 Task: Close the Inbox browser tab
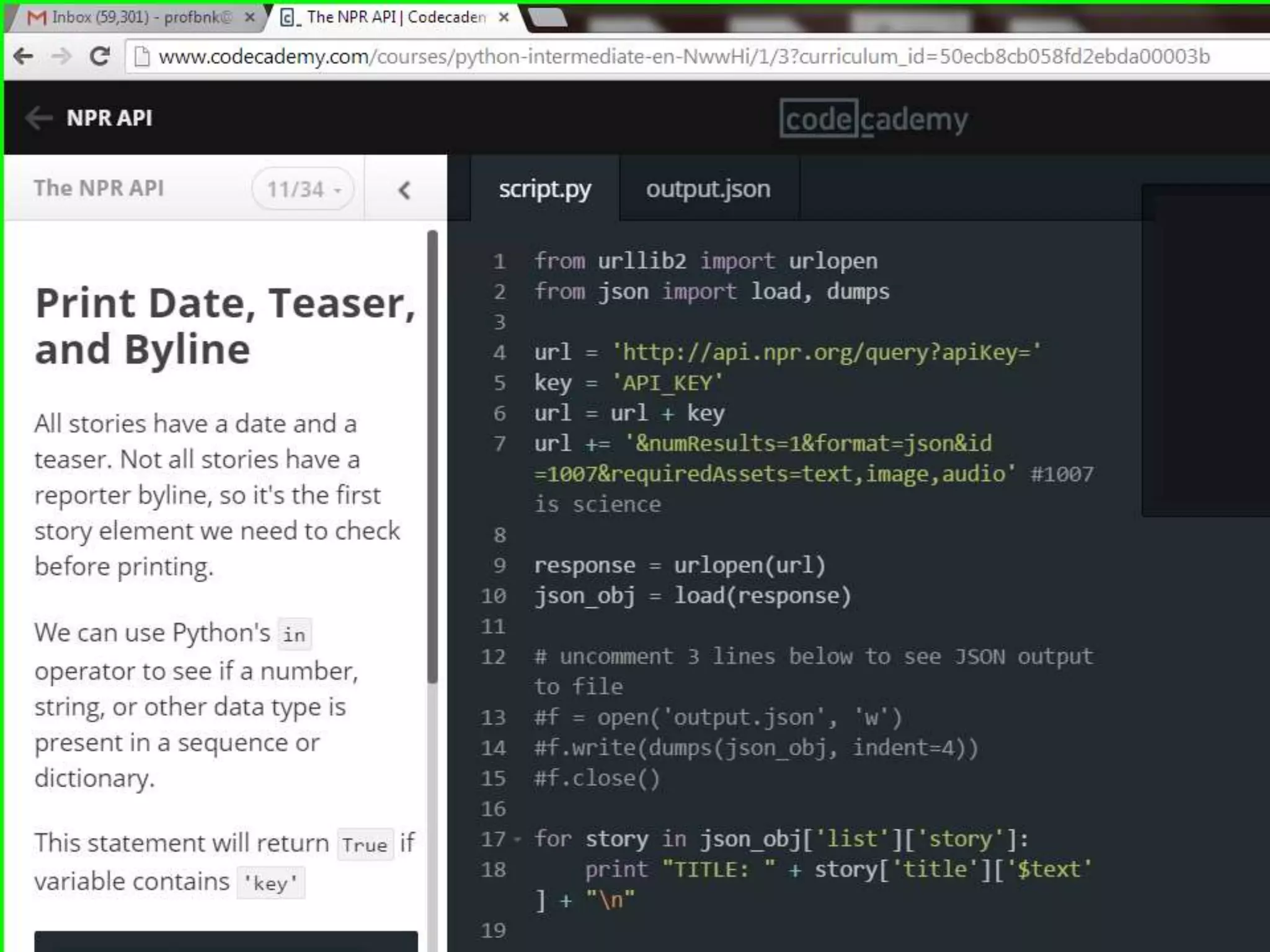point(249,17)
